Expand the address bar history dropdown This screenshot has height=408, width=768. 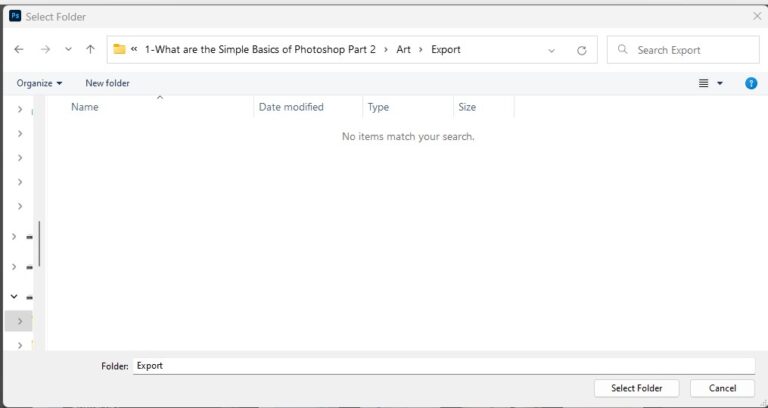click(x=552, y=49)
